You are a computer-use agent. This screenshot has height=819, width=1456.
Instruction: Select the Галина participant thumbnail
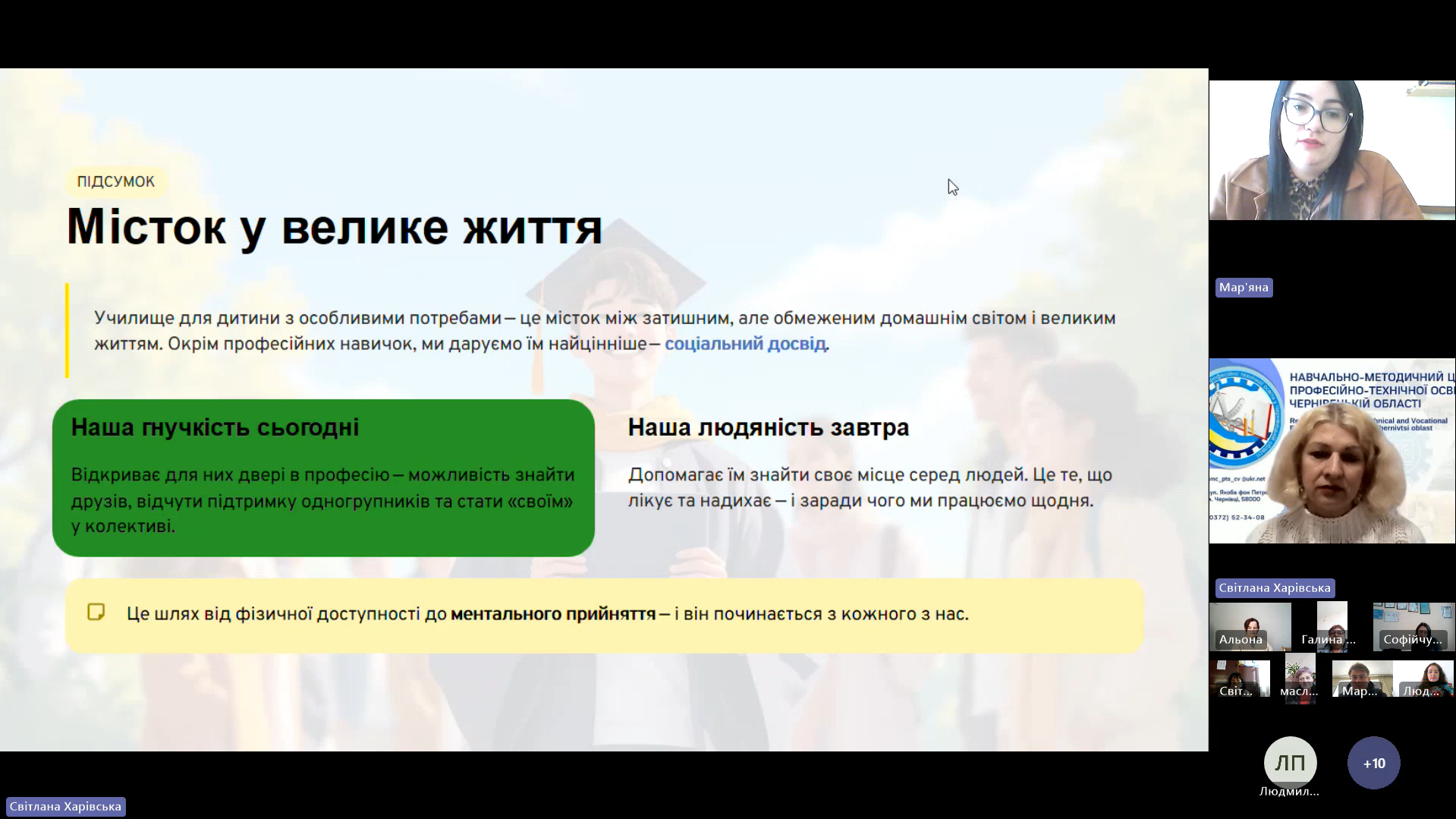1332,626
